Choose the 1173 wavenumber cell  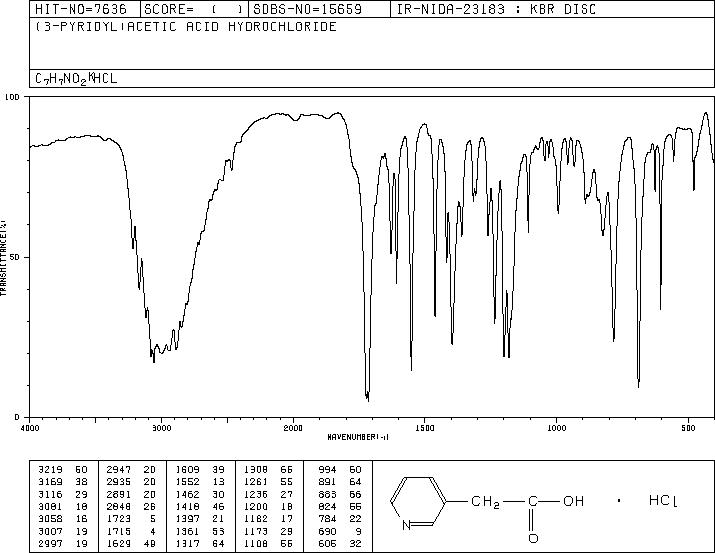[x=256, y=531]
